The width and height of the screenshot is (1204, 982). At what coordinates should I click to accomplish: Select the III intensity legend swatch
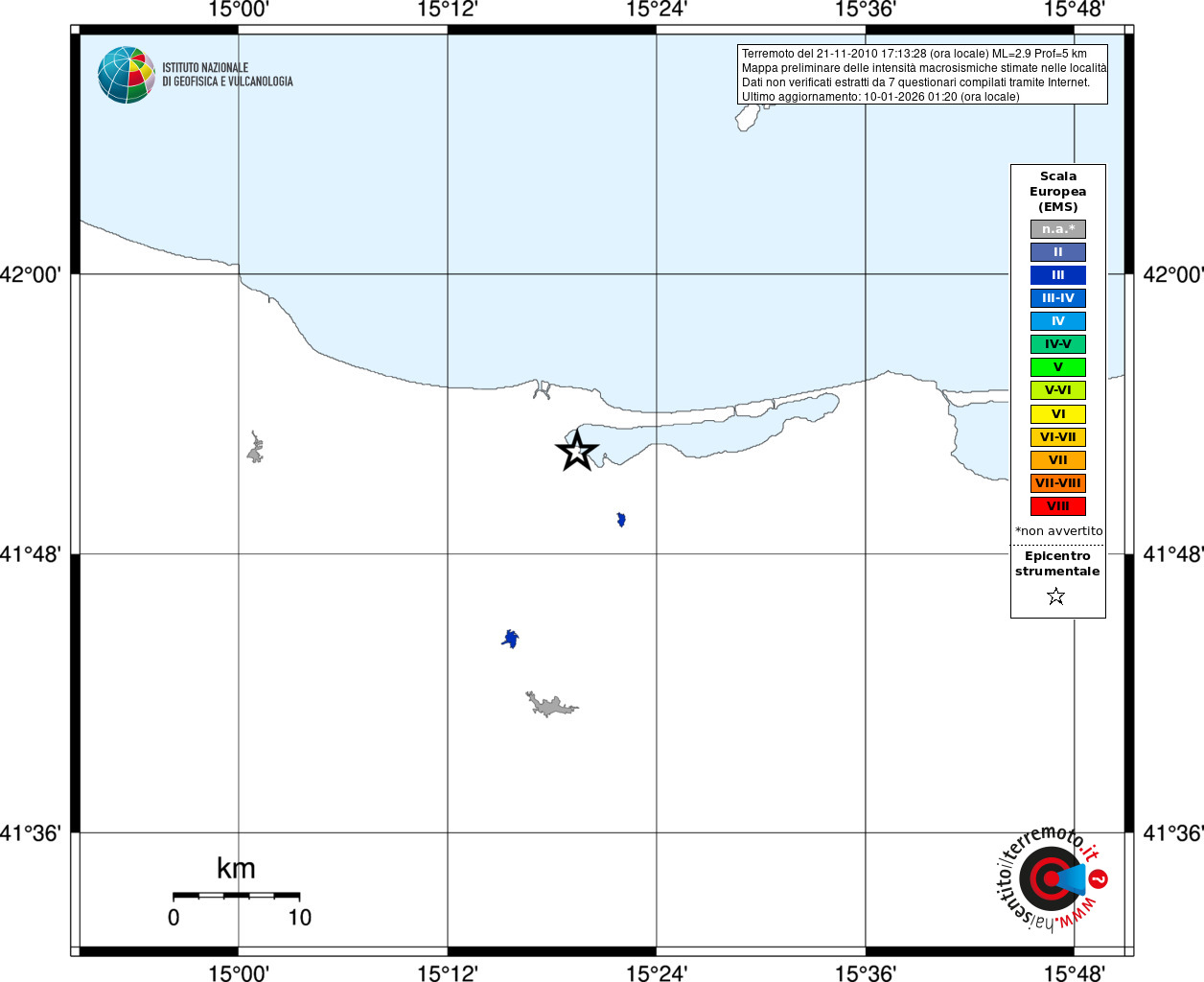coord(1058,275)
